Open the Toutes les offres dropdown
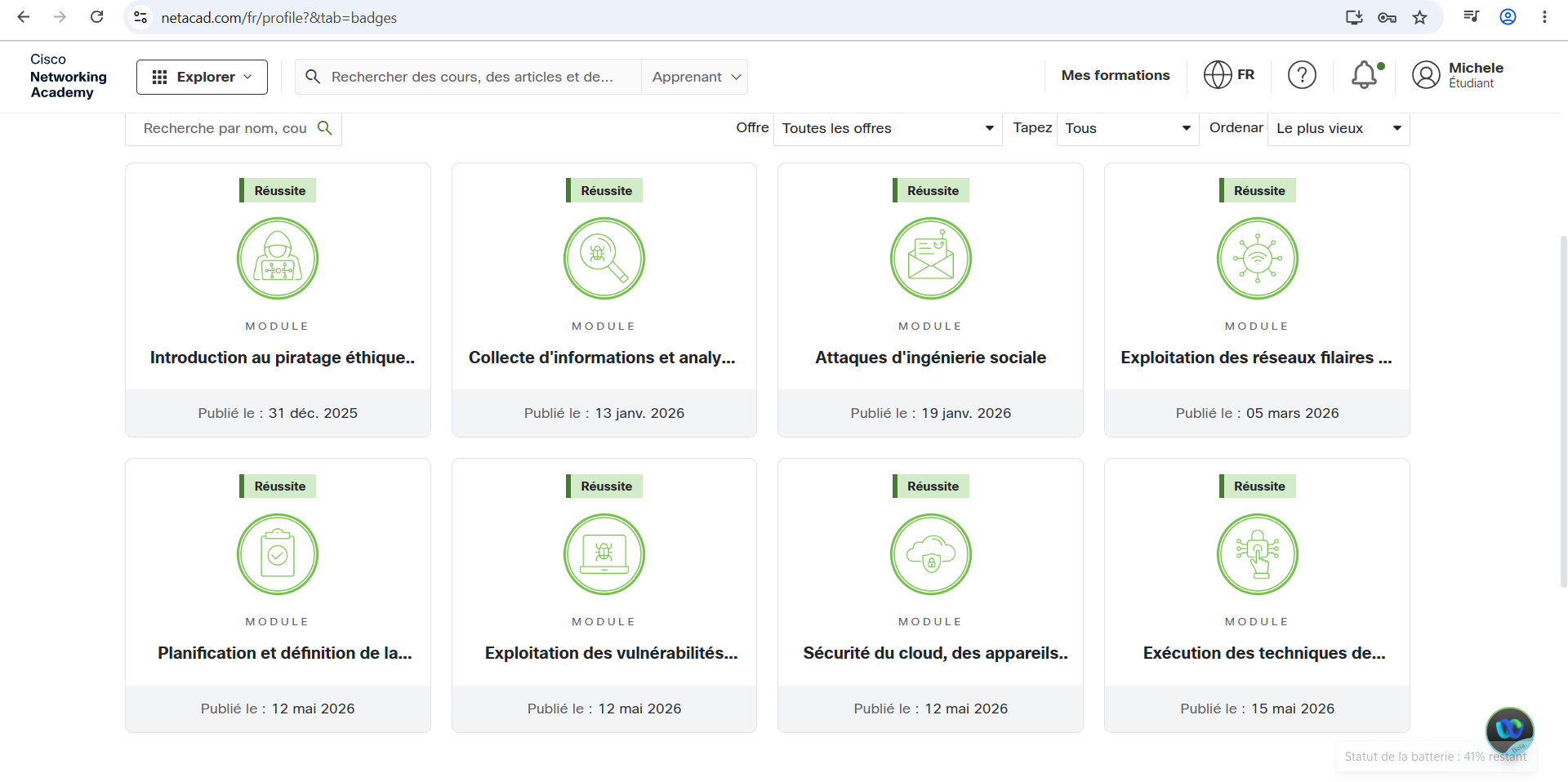1568x782 pixels. point(888,128)
